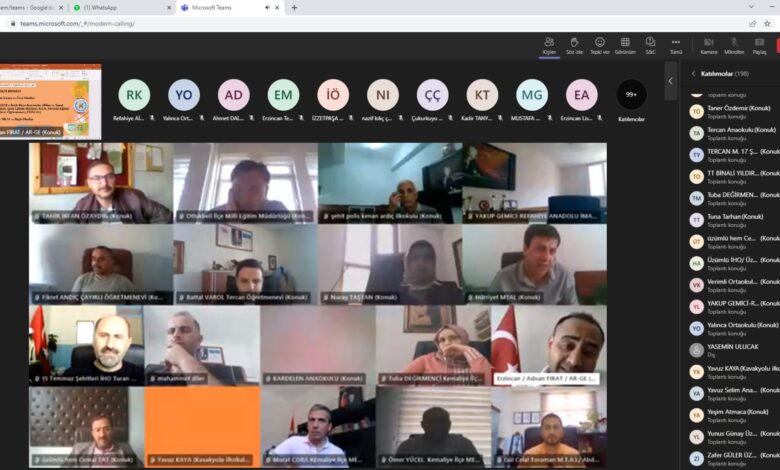Open the Kişiler people panel
Image resolution: width=780 pixels, height=470 pixels.
[x=549, y=44]
